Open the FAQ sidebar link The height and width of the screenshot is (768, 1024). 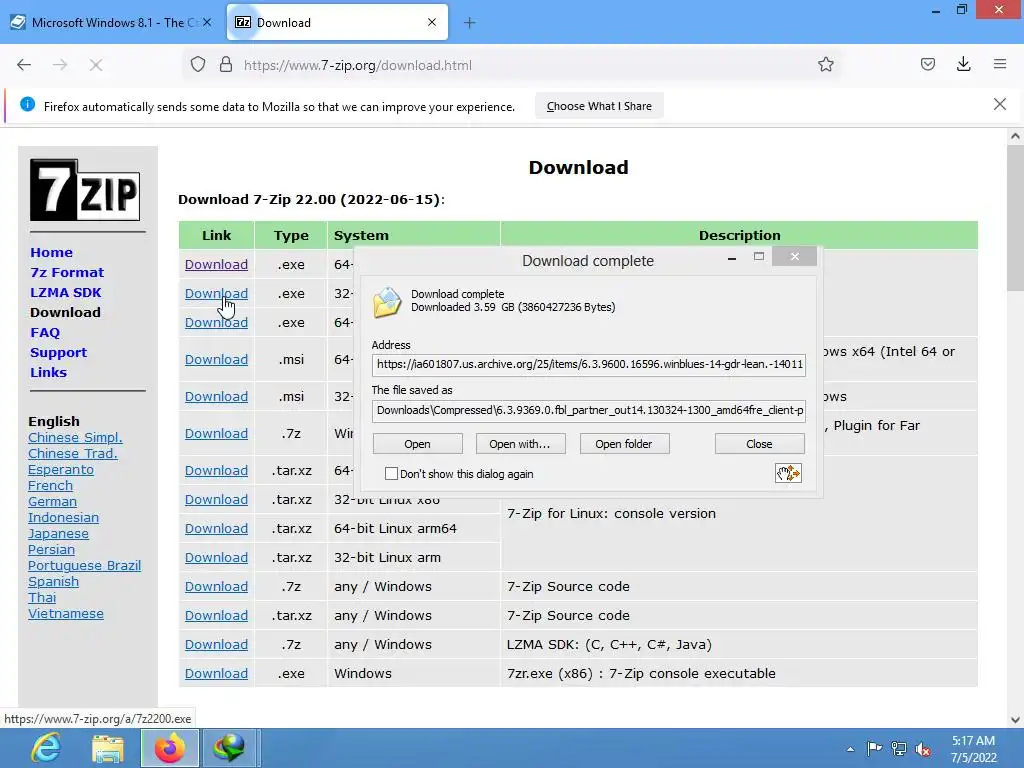click(45, 332)
